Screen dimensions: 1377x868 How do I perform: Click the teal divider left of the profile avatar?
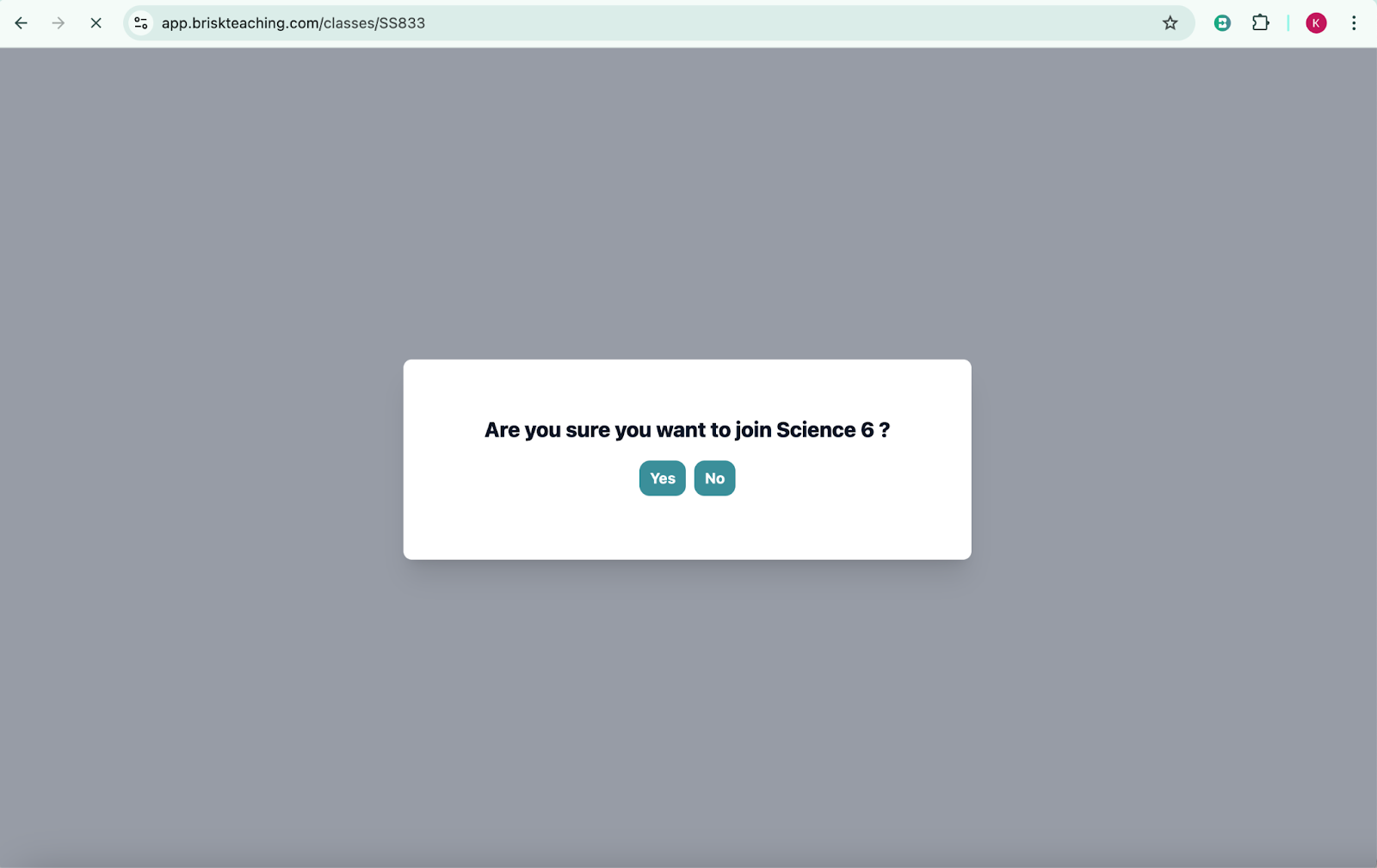pos(1288,23)
